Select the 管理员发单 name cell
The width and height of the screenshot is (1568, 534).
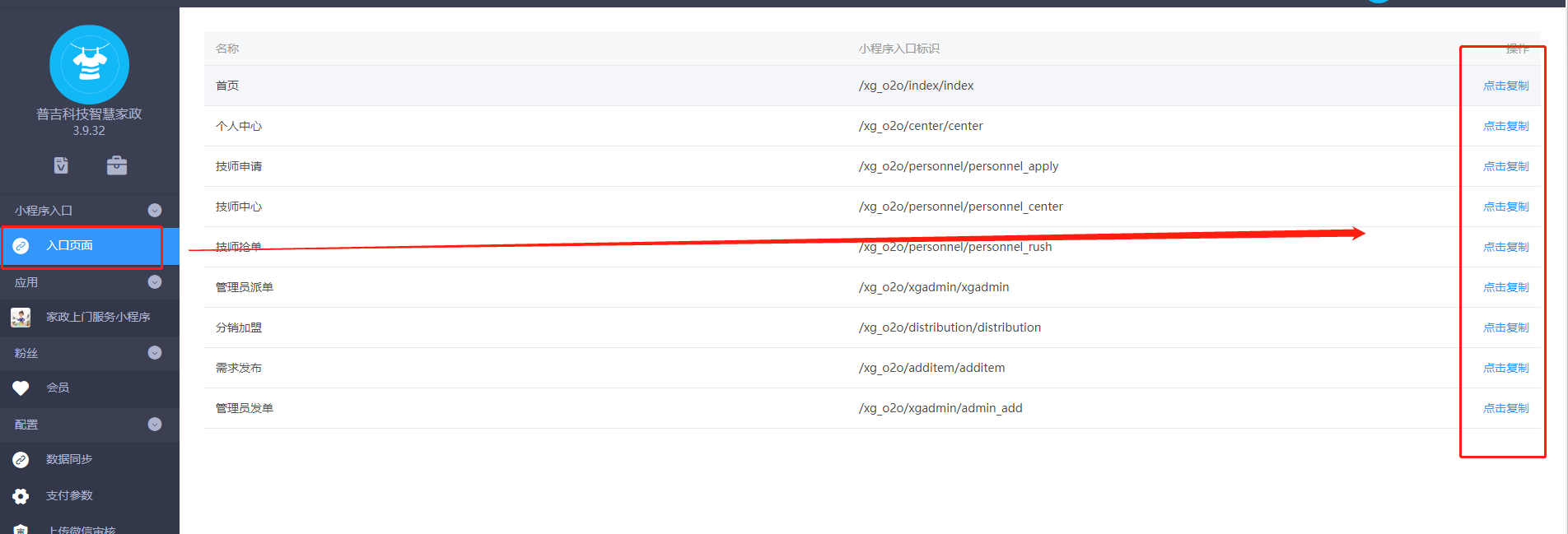pos(245,408)
